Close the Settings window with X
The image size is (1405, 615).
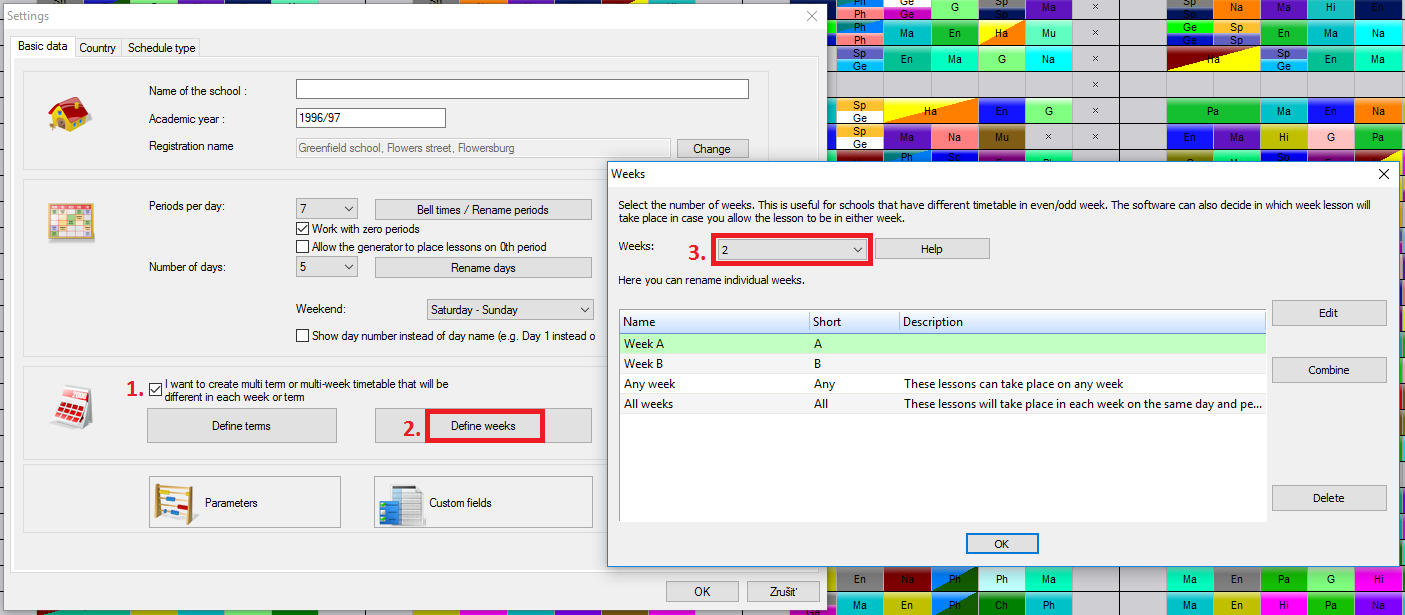(812, 16)
